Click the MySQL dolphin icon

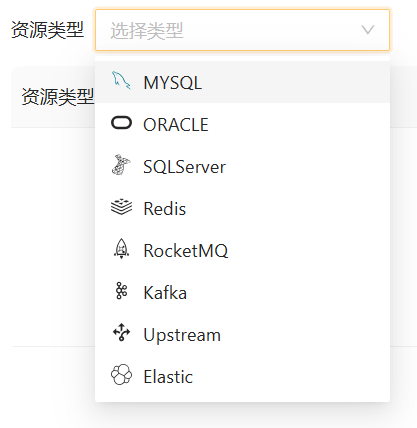pos(121,81)
